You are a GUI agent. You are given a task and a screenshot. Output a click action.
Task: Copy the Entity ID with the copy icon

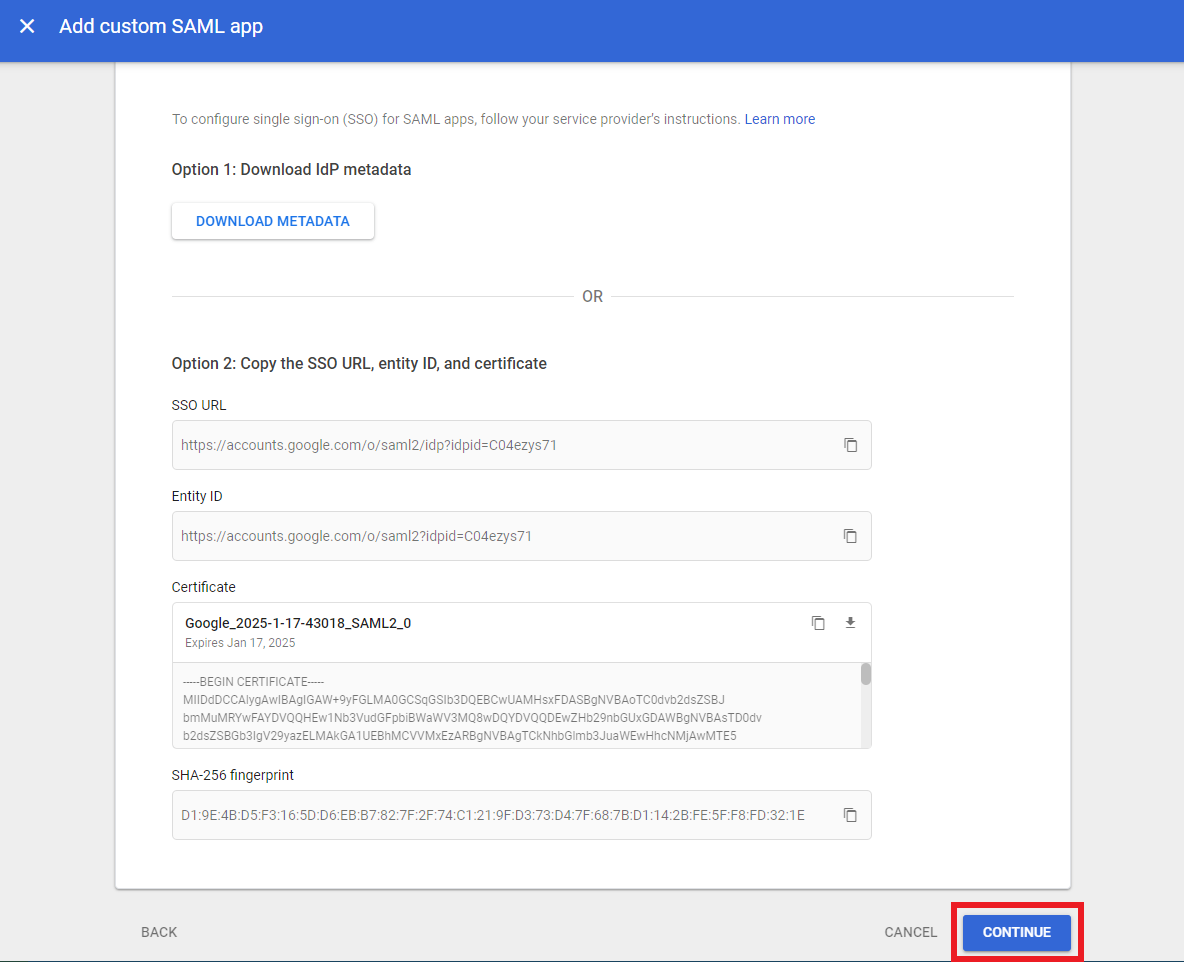851,536
